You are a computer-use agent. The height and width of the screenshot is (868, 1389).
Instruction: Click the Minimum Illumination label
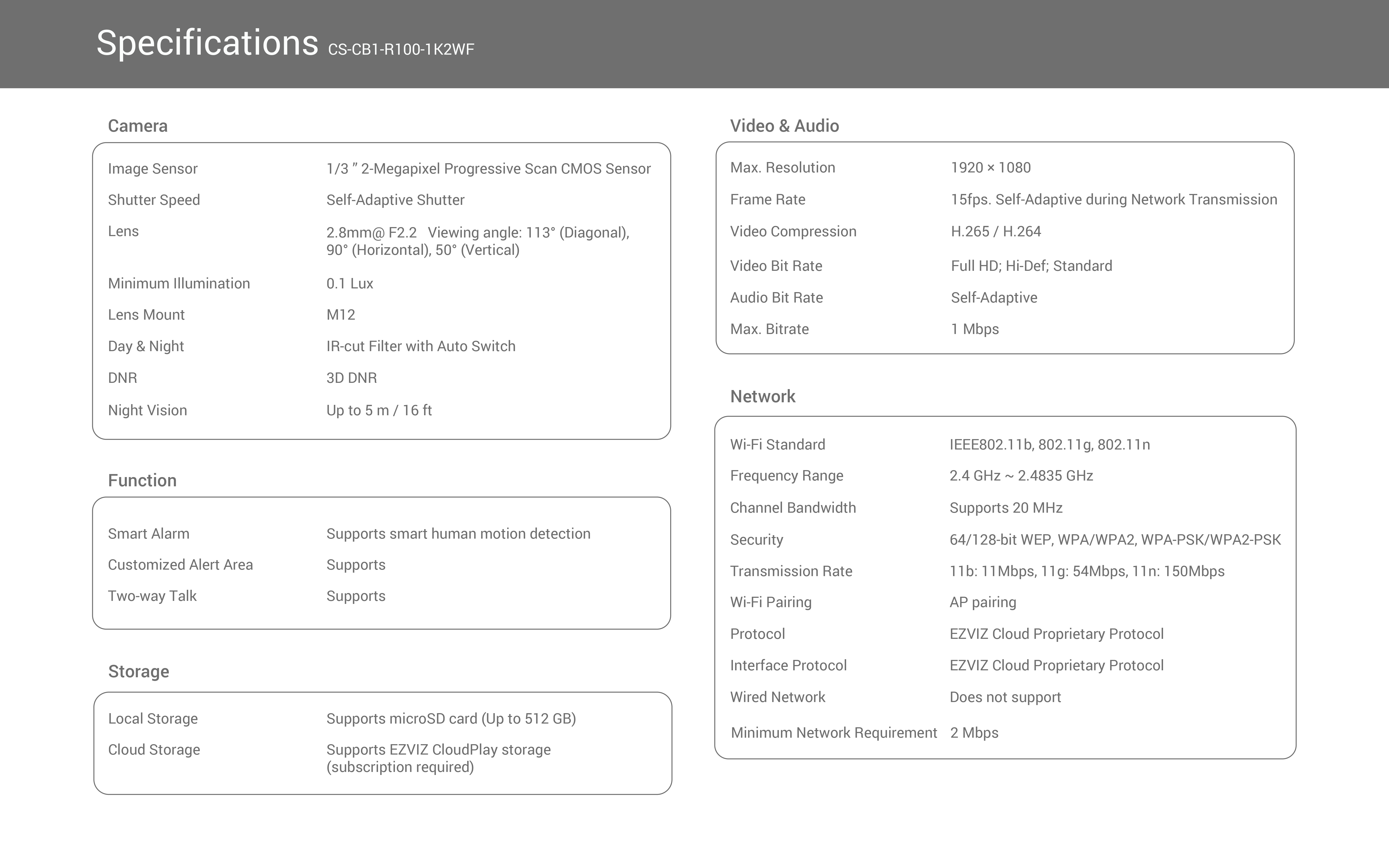pyautogui.click(x=179, y=284)
